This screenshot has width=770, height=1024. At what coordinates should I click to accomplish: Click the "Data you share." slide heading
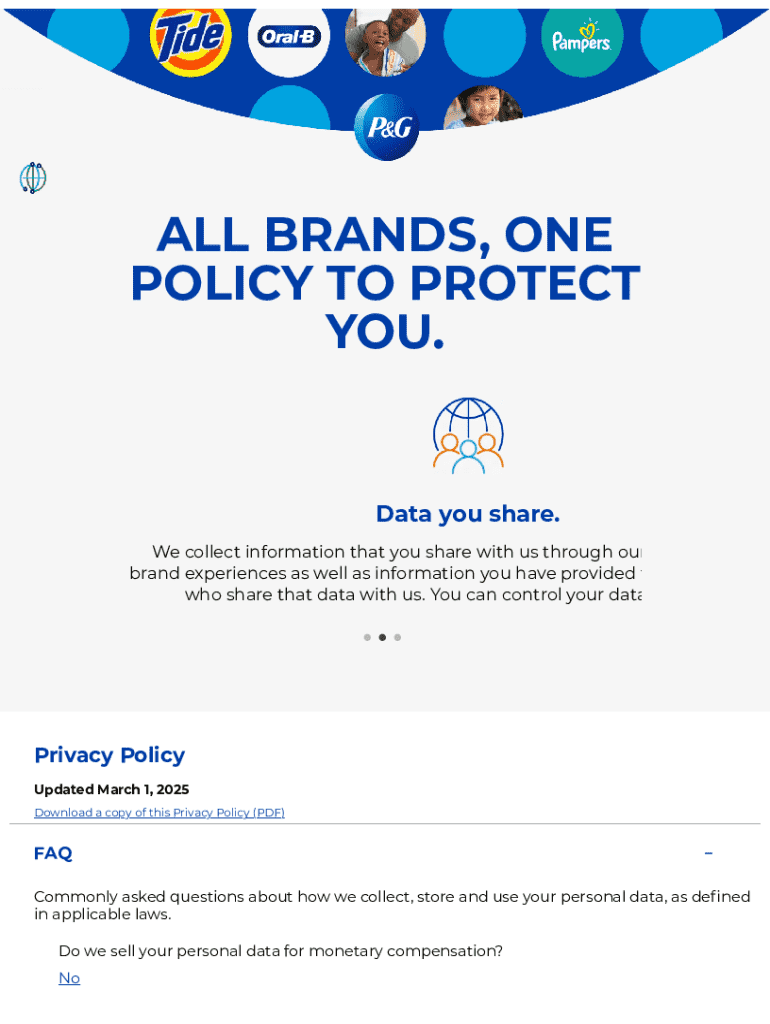[x=467, y=514]
